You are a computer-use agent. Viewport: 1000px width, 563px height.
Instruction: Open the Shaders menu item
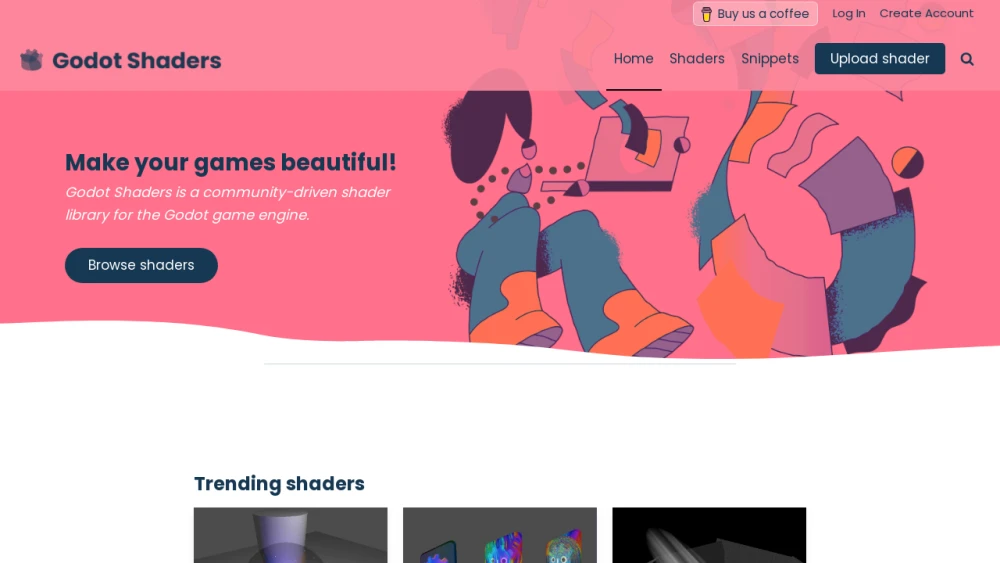tap(696, 59)
